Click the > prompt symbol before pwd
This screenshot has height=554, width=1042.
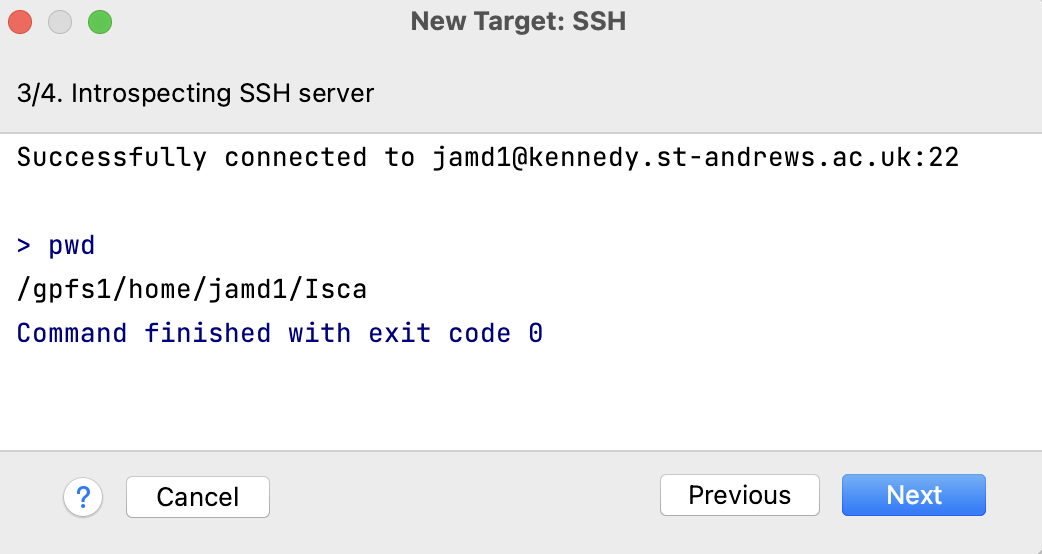pos(24,246)
